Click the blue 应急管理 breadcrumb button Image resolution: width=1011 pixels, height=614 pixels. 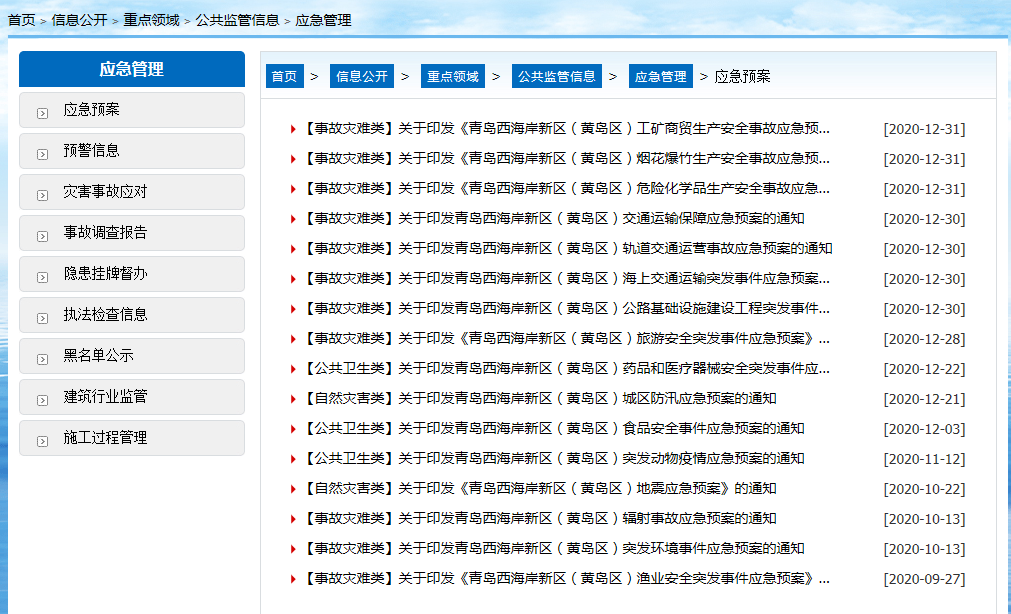(660, 77)
